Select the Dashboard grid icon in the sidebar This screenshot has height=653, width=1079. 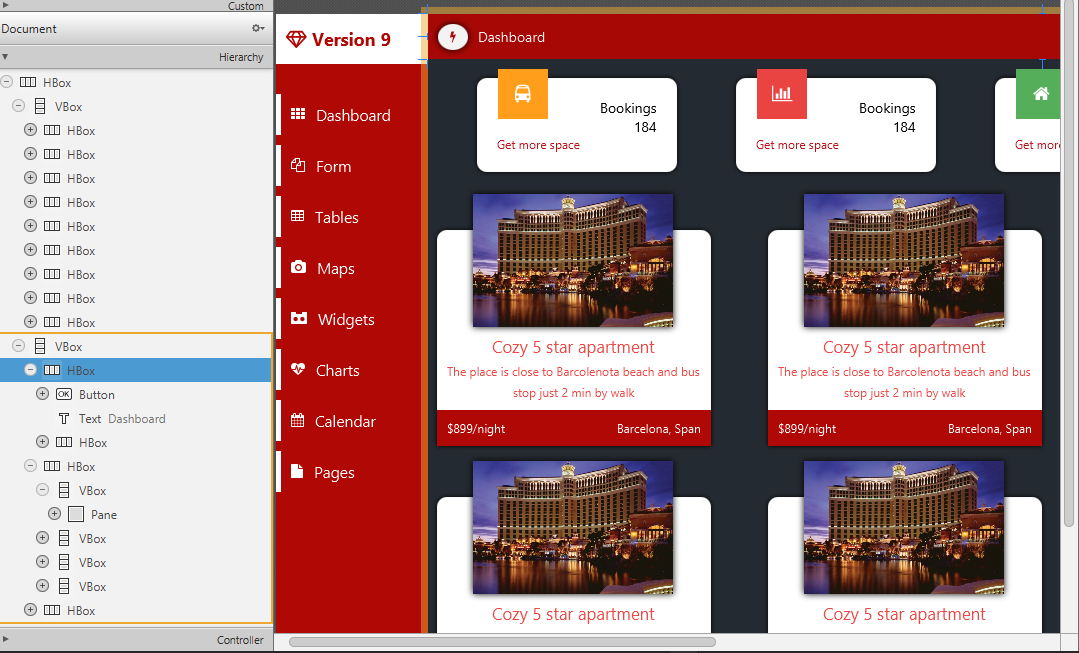(x=298, y=115)
